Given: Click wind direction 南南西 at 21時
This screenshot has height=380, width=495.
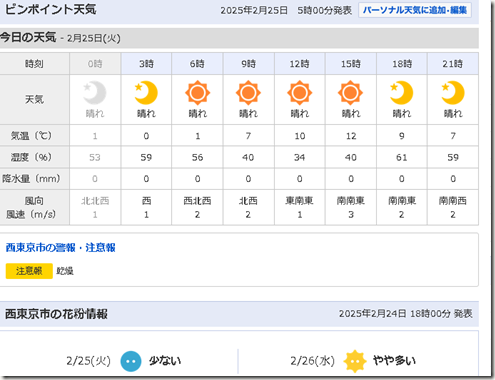Looking at the screenshot, I should [453, 201].
